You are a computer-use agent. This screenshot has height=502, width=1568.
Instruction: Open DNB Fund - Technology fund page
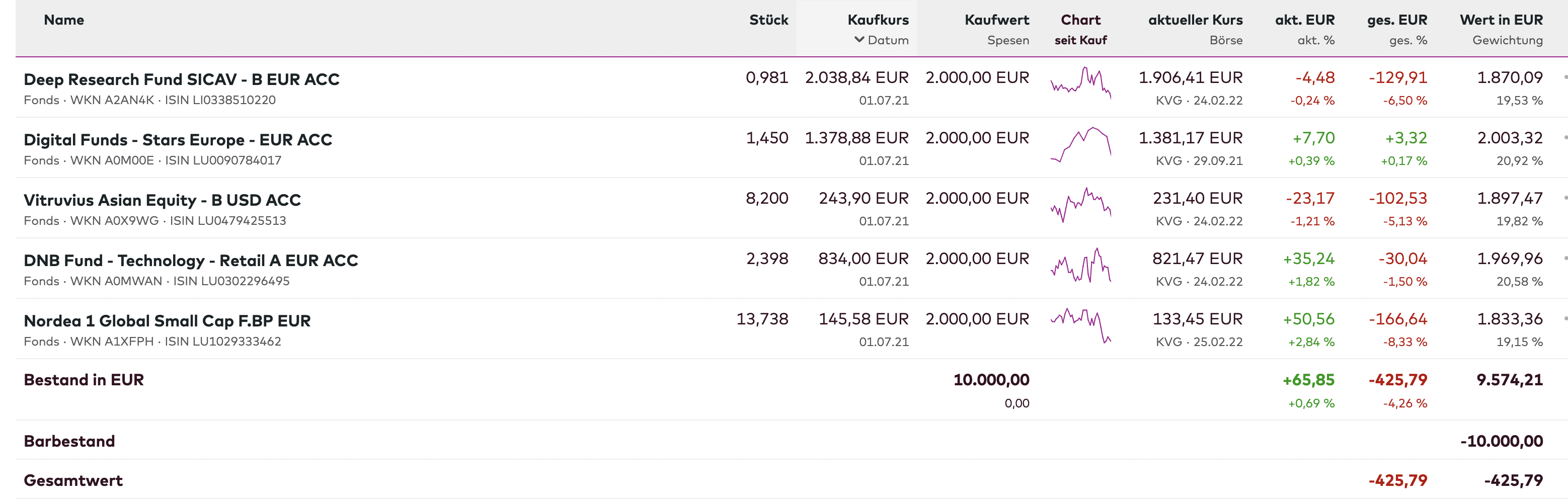[x=191, y=261]
